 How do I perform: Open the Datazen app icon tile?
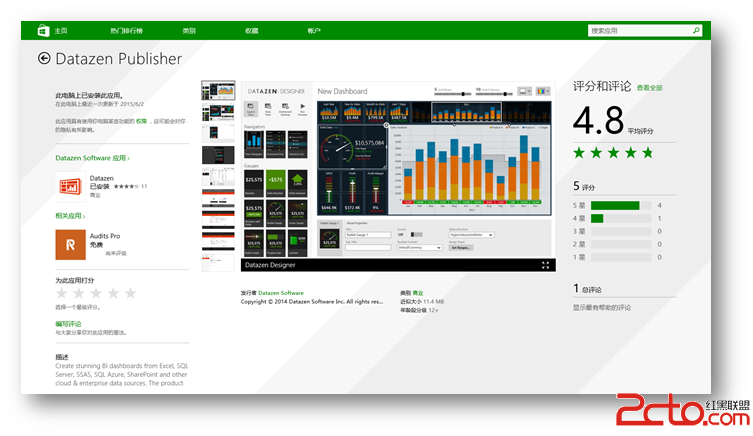[70, 186]
